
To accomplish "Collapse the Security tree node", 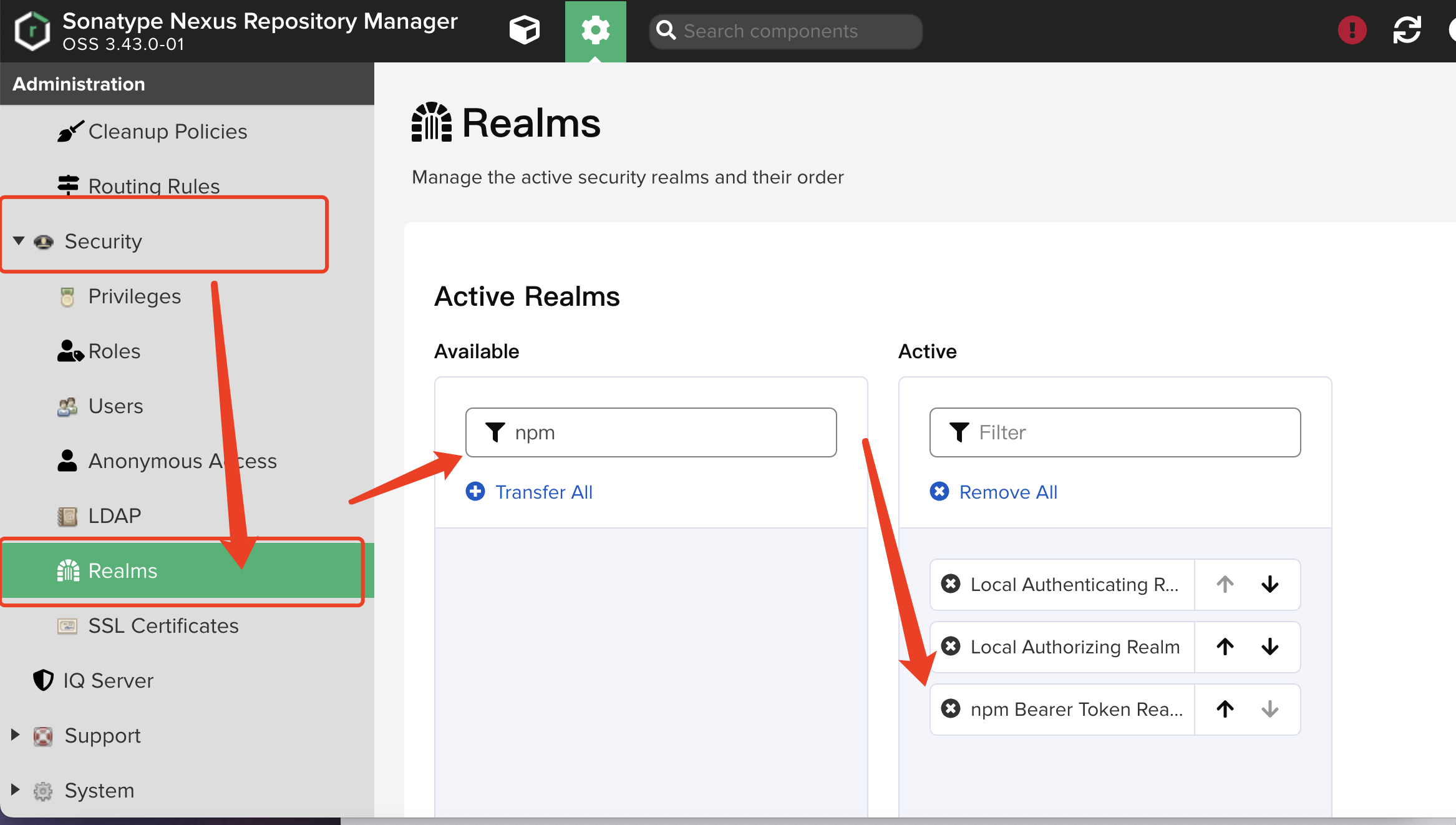I will click(19, 240).
